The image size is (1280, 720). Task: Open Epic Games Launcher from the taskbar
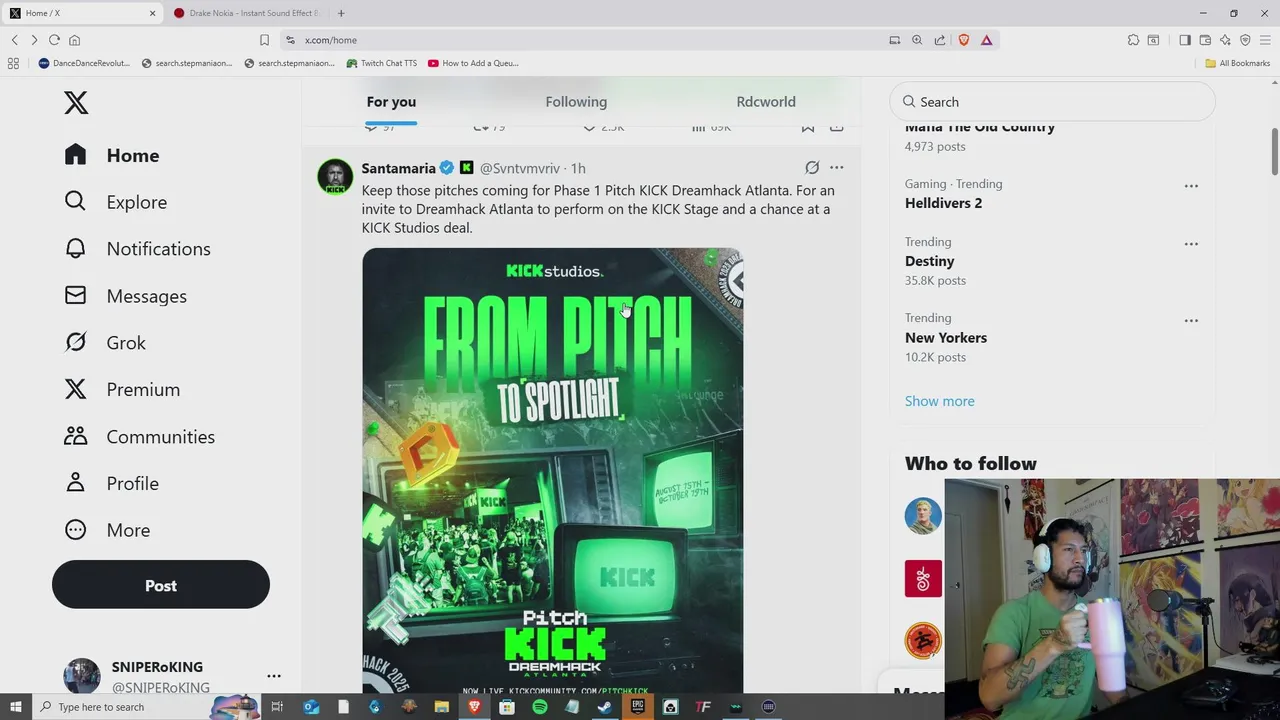point(638,707)
